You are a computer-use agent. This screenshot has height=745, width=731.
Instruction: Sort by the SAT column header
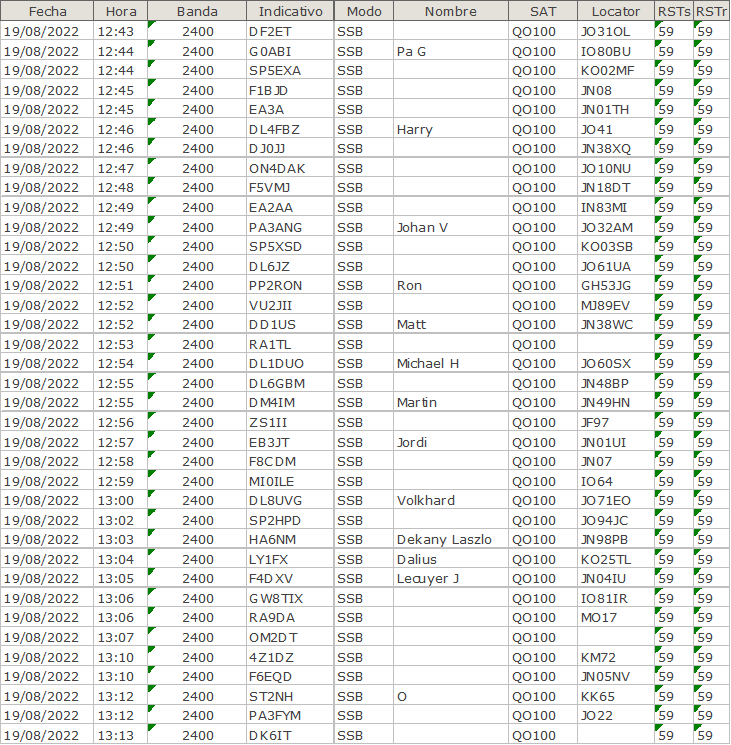click(x=542, y=11)
